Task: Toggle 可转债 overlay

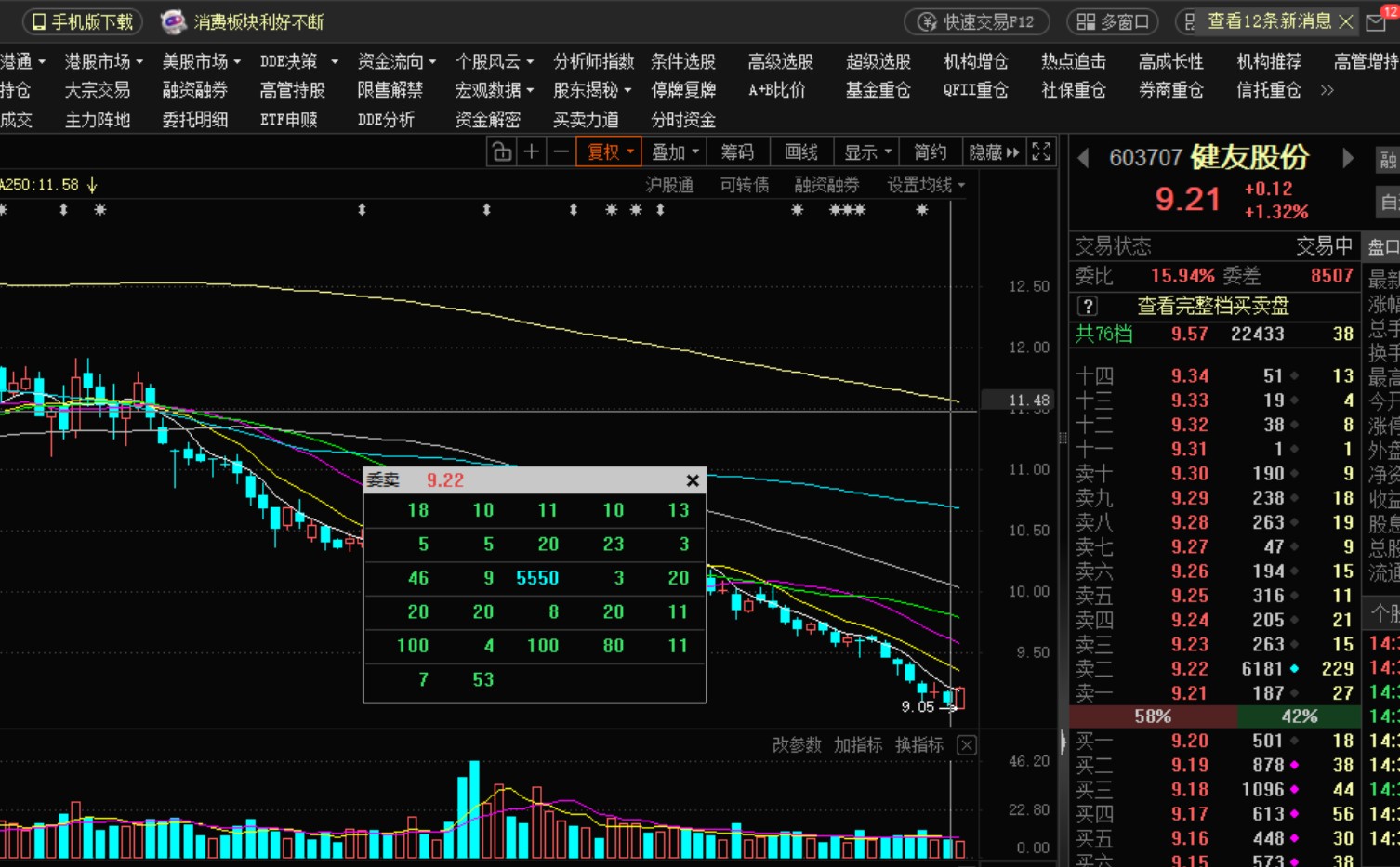Action: tap(745, 185)
